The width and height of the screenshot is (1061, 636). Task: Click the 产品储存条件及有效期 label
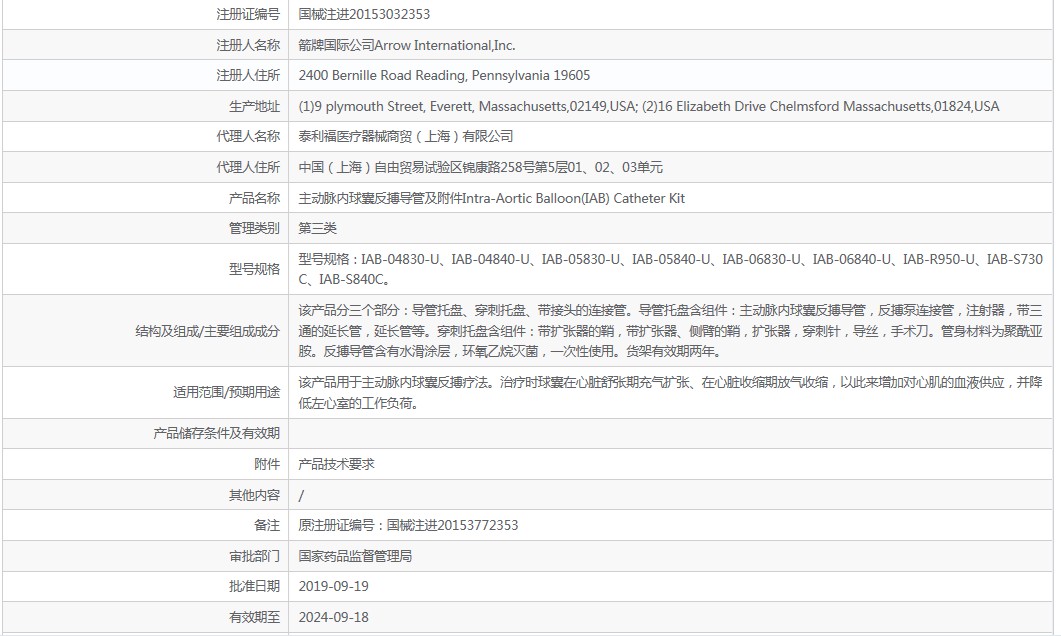217,434
